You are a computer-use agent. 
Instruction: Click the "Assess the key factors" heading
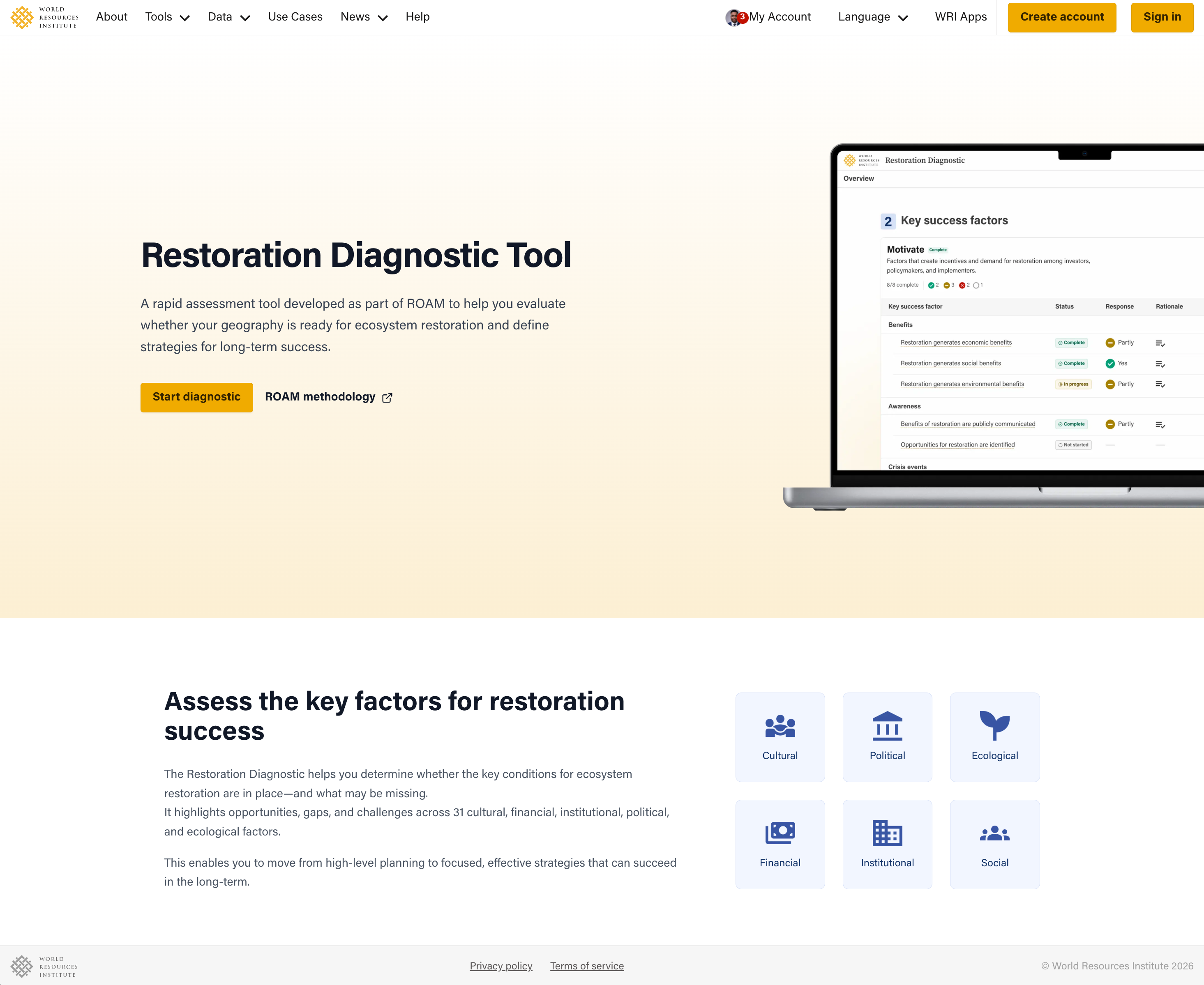tap(394, 716)
